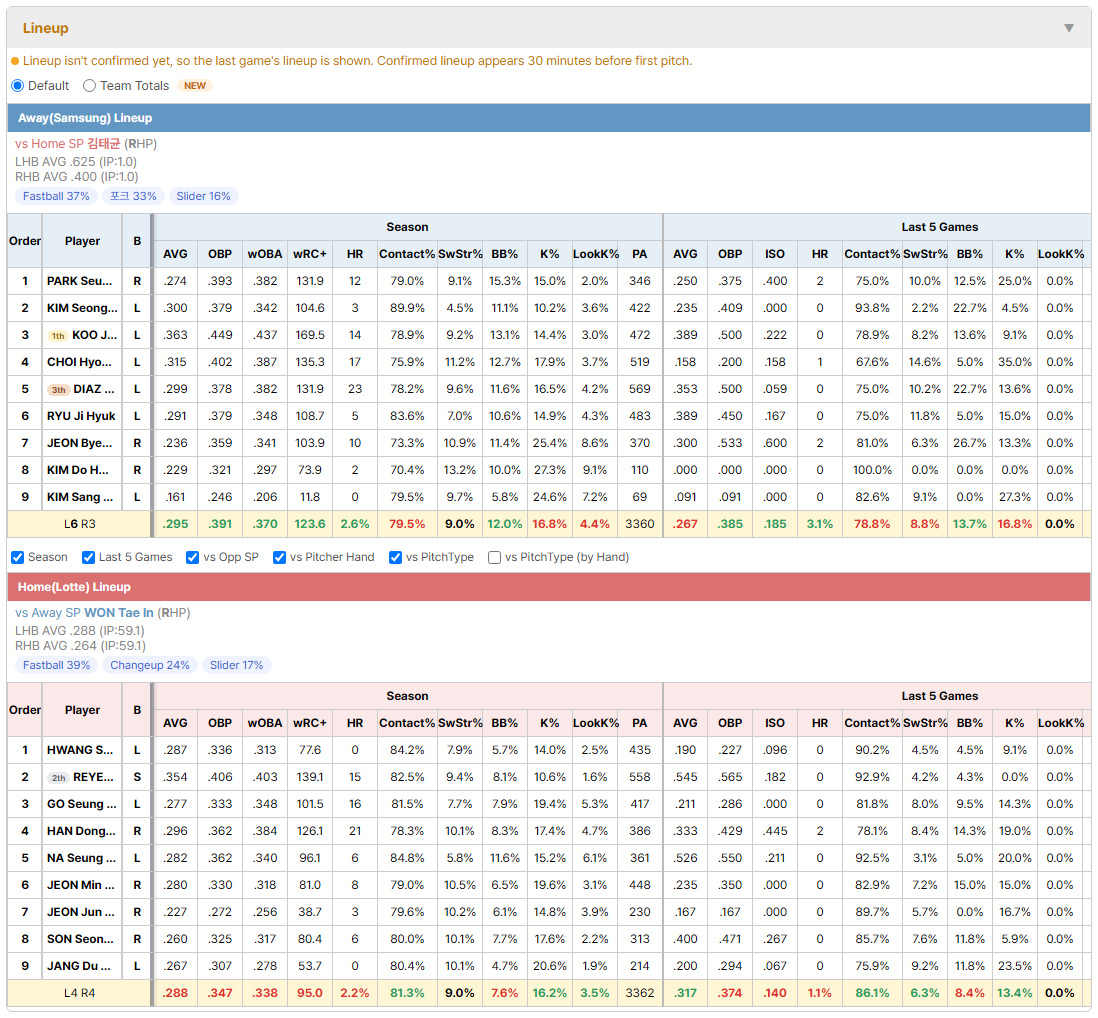Click the 3th badge next to DIAZ

pyautogui.click(x=59, y=390)
